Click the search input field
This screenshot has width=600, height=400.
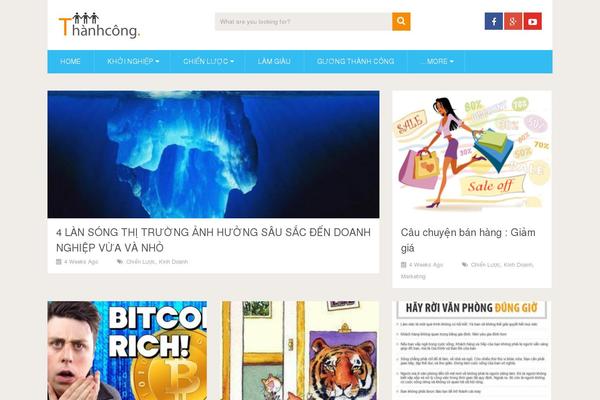click(x=303, y=21)
